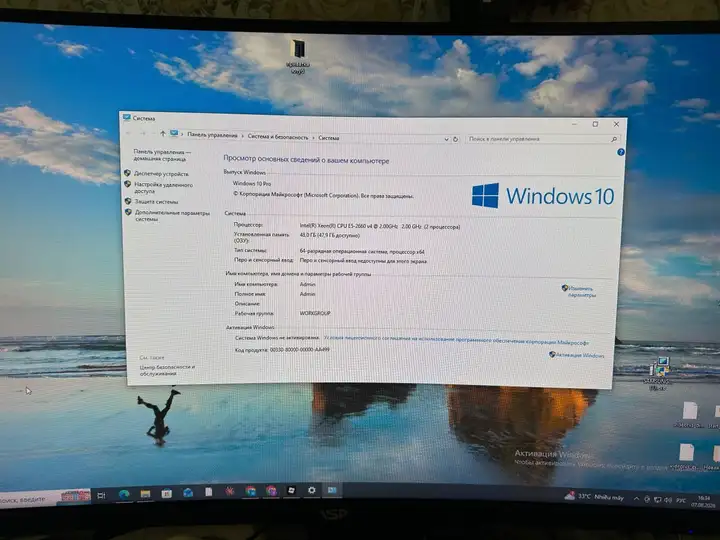Screen dimensions: 720x540
Task: Select WORKGROUP value text
Action: tap(315, 313)
